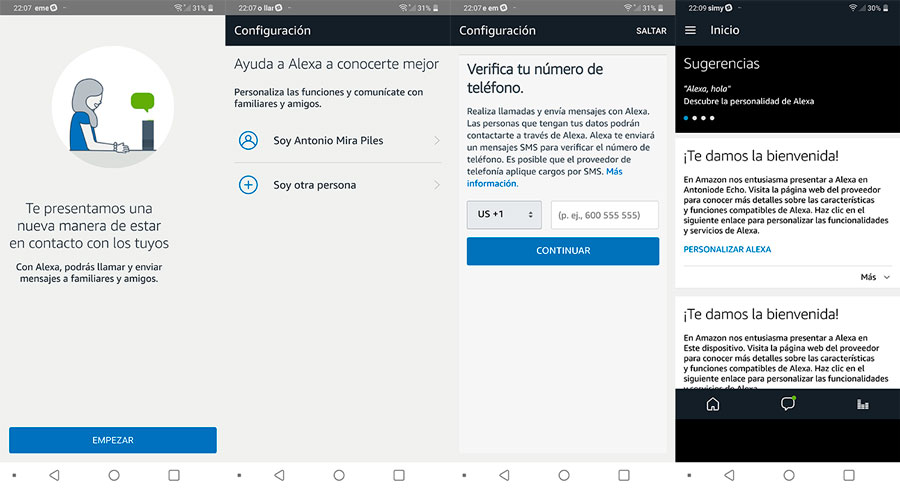Click the phone number input field
Image resolution: width=900 pixels, height=488 pixels.
(x=604, y=215)
